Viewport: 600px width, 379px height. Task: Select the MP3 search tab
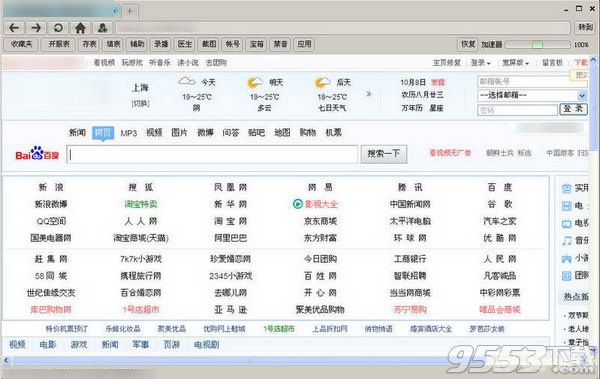129,133
